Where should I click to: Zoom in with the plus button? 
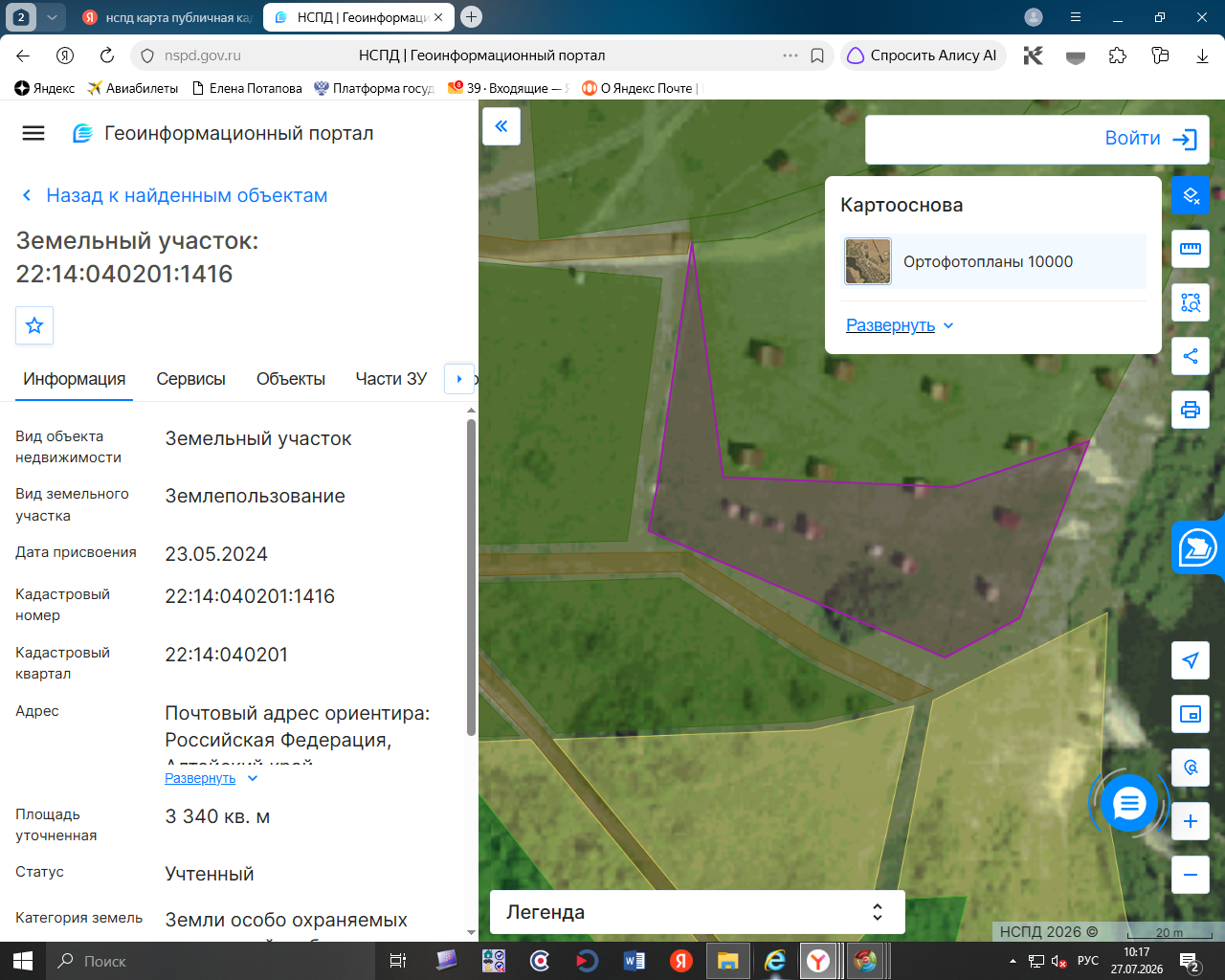[x=1191, y=821]
